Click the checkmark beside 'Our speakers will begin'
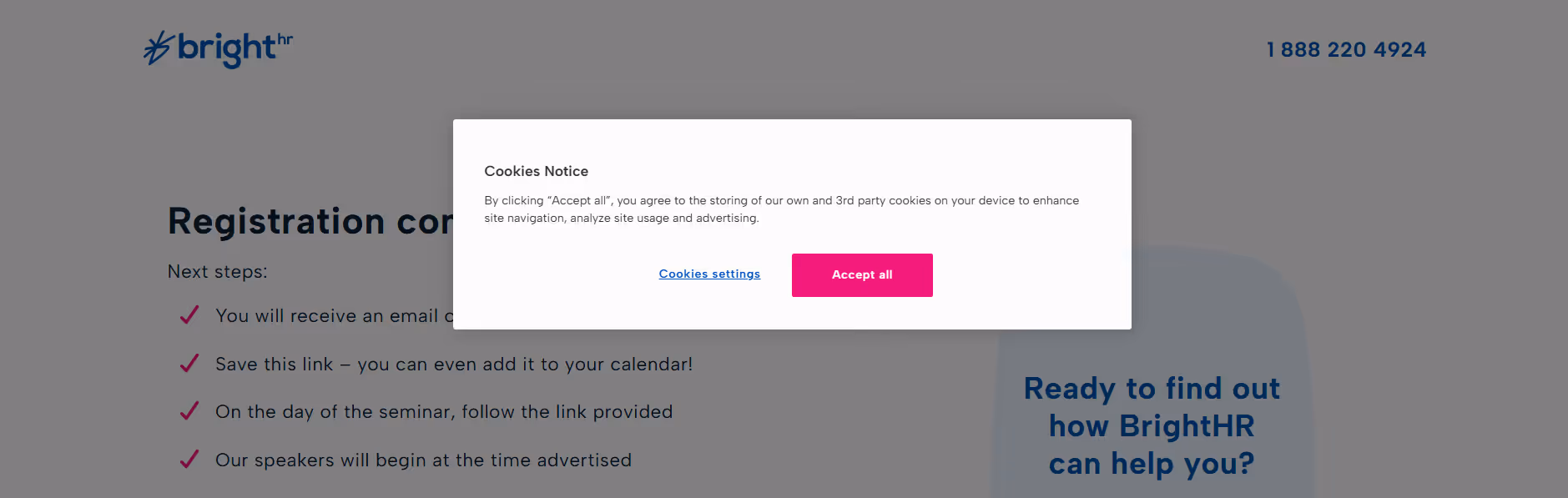1568x498 pixels. 189,460
